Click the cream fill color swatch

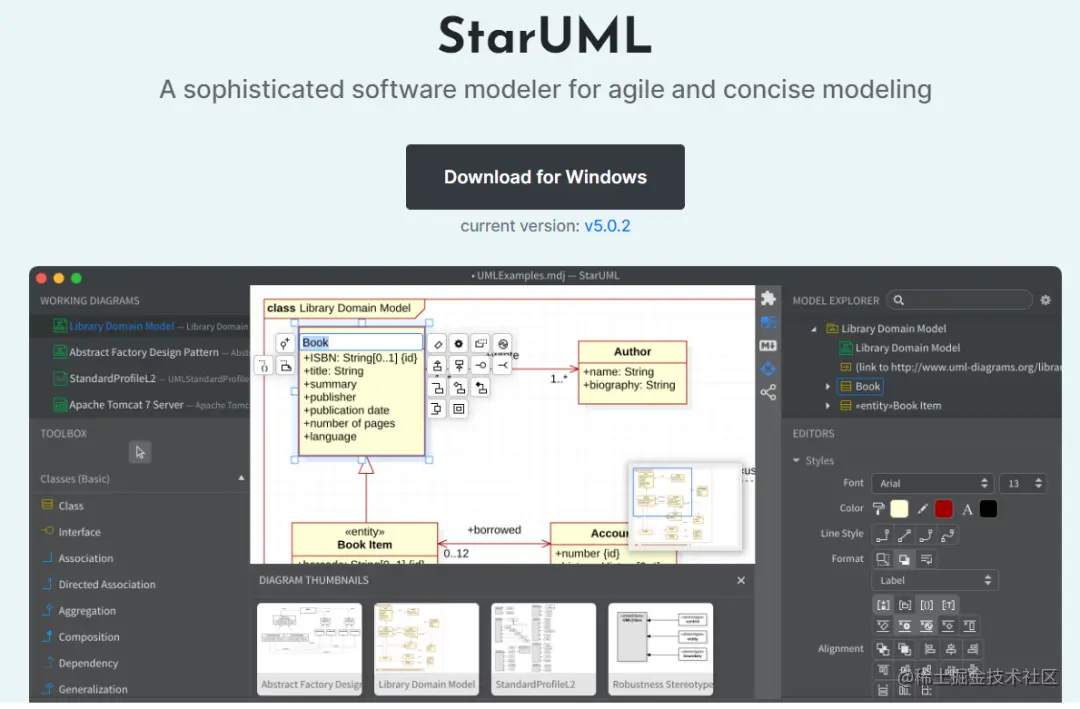pos(899,508)
